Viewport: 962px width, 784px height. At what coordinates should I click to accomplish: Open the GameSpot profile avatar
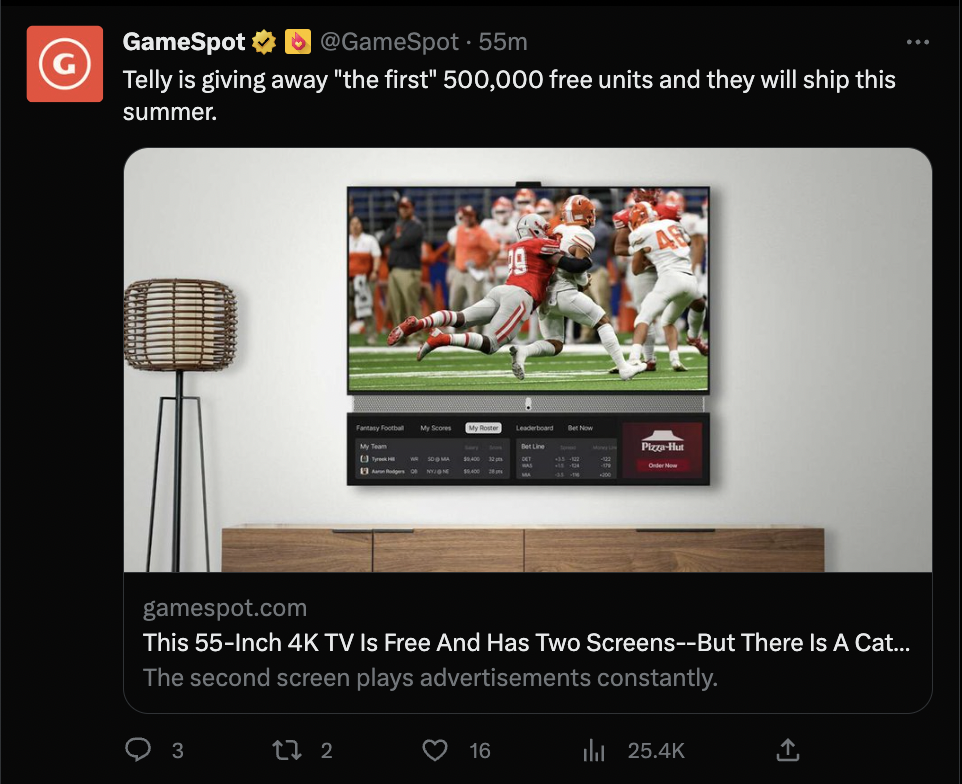65,64
